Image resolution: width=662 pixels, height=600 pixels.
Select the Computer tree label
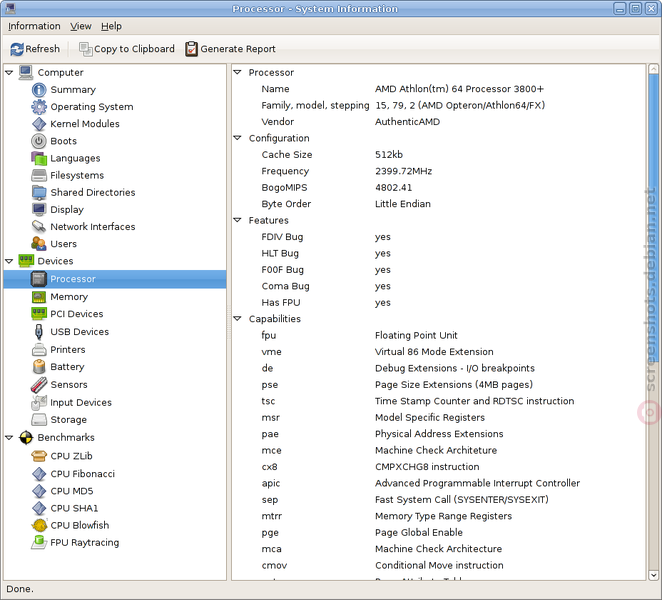pos(60,73)
